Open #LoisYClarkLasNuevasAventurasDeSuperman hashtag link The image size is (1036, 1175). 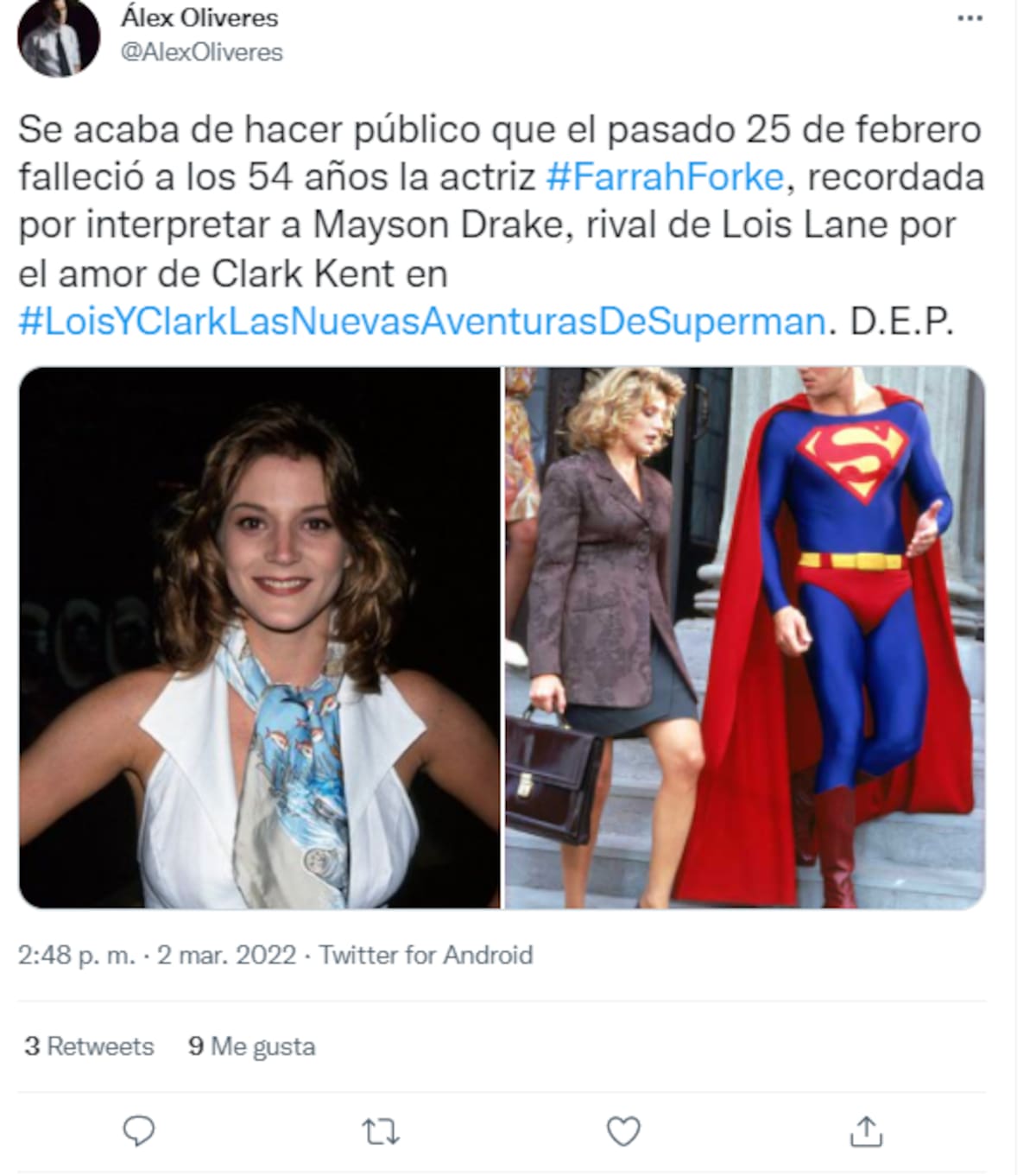pos(422,321)
